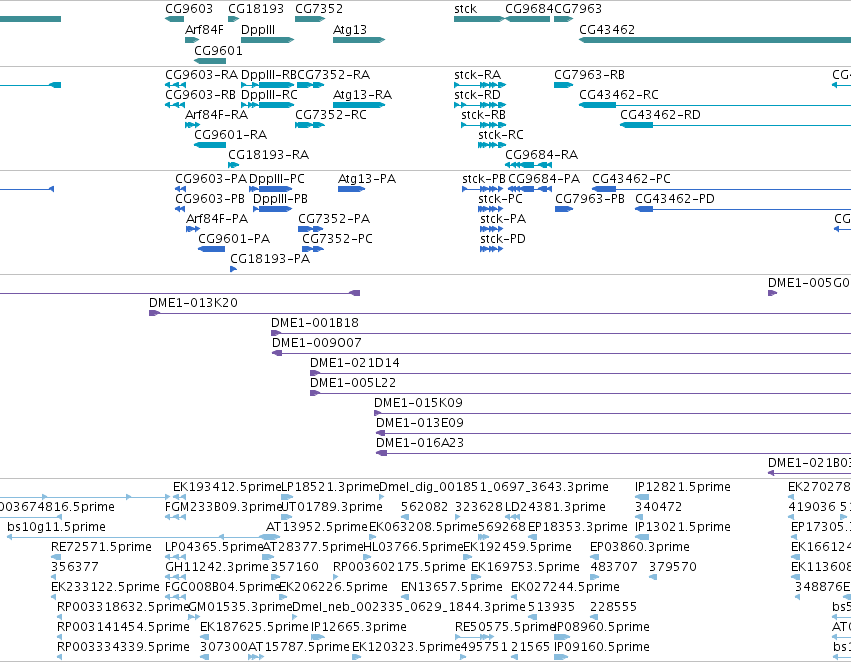Screen dimensions: 851x662
Task: Select EST GH11242.3prime
Action: 173,577
